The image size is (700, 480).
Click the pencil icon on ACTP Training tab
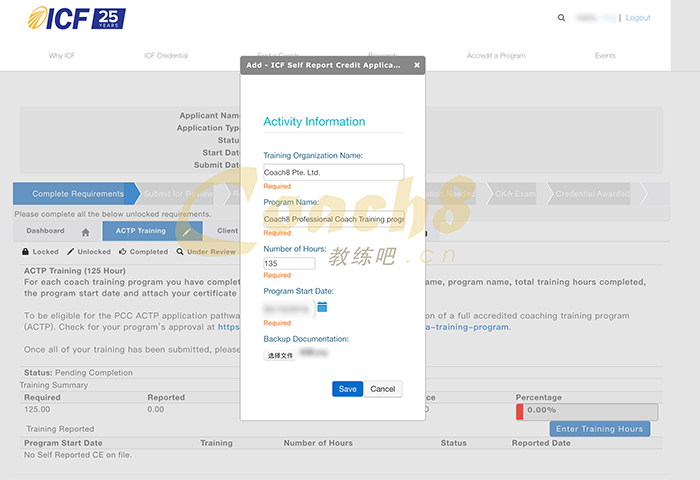186,232
